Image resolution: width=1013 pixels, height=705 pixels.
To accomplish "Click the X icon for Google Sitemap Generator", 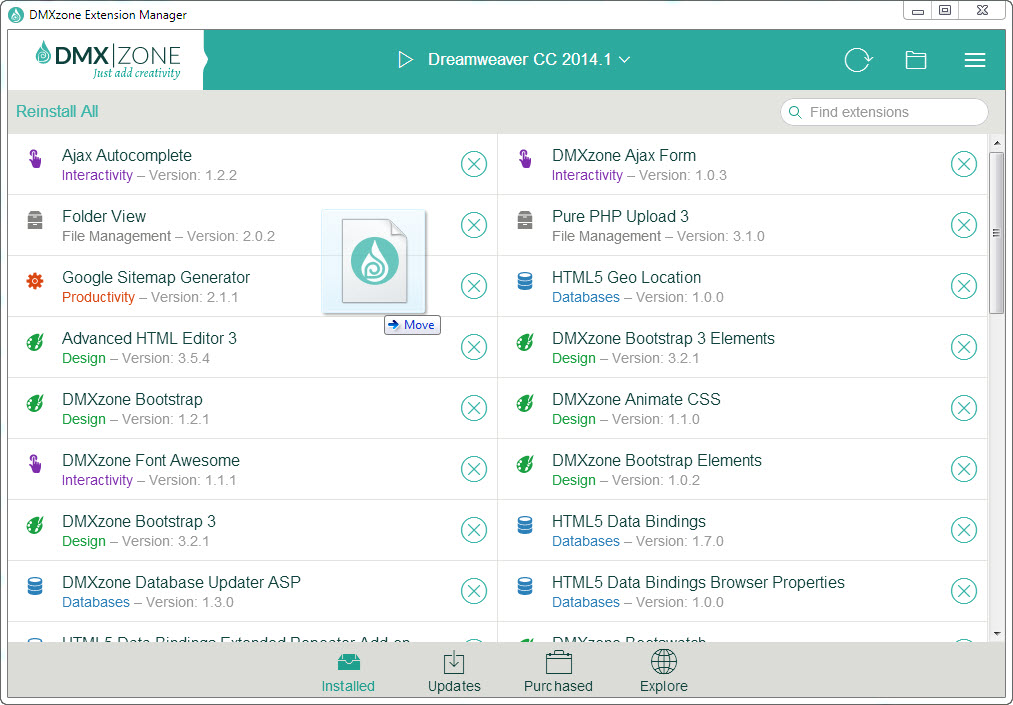I will coord(474,286).
